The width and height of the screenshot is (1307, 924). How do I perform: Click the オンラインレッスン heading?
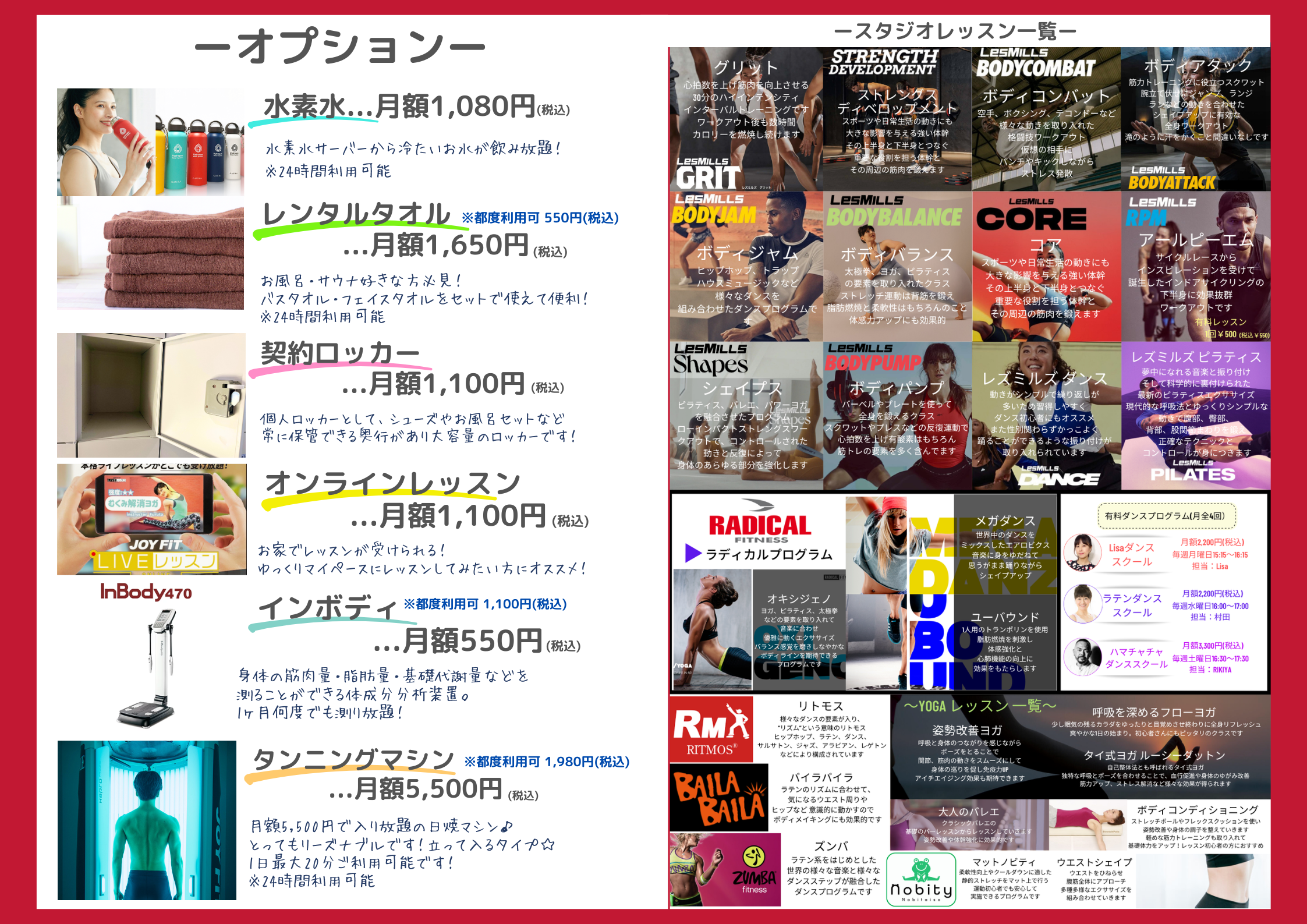click(x=392, y=483)
